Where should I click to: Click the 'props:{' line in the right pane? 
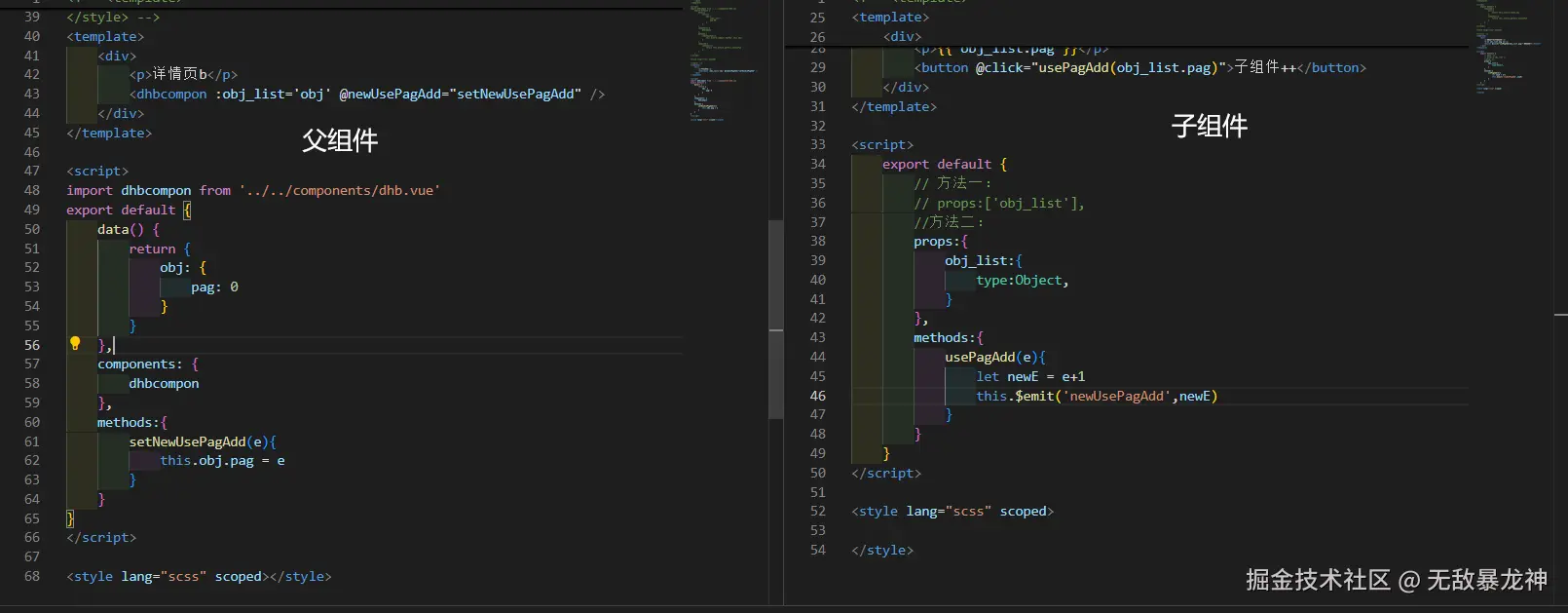pos(941,241)
